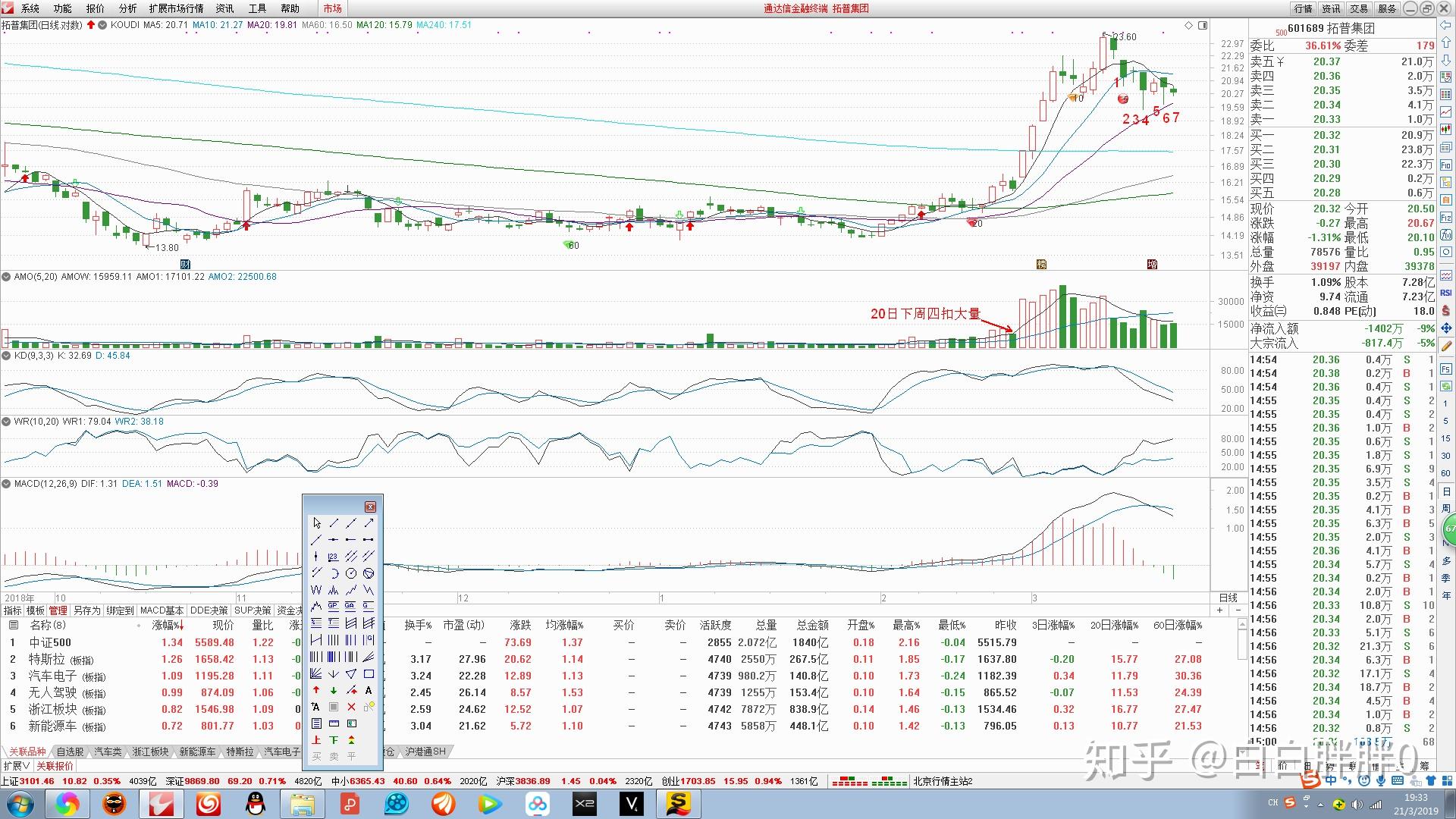This screenshot has height=819, width=1456.
Task: Open the table column list icon beside 名称
Action: click(13, 625)
